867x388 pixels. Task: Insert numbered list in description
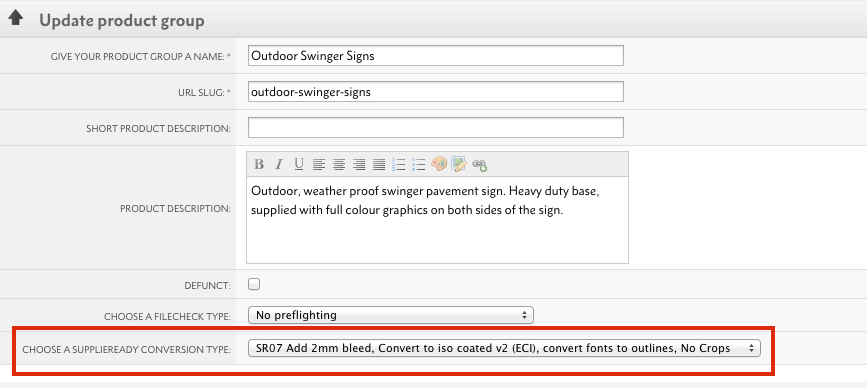(399, 164)
